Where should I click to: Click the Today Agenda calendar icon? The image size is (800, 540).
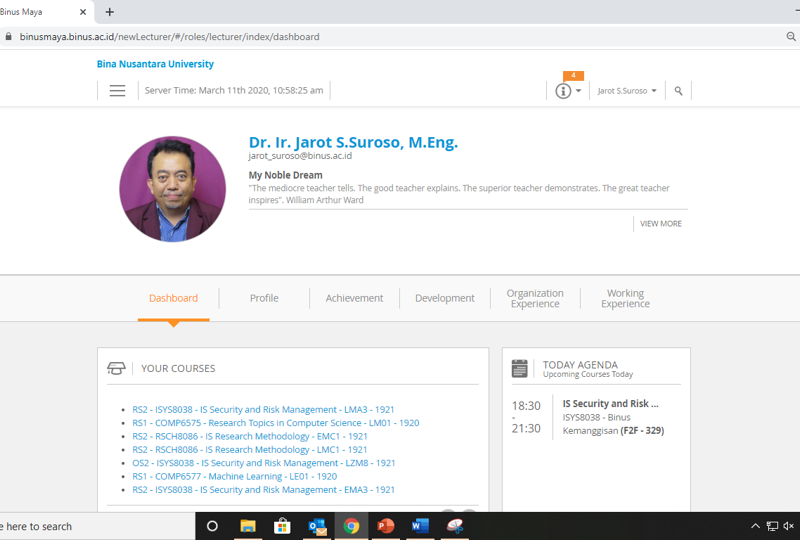(x=519, y=369)
